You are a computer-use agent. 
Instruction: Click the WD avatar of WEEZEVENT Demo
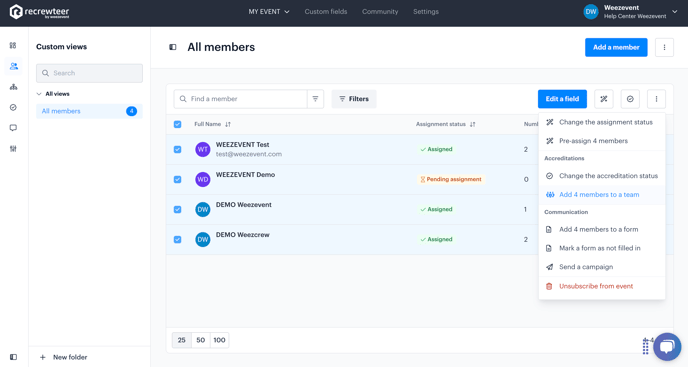[203, 179]
